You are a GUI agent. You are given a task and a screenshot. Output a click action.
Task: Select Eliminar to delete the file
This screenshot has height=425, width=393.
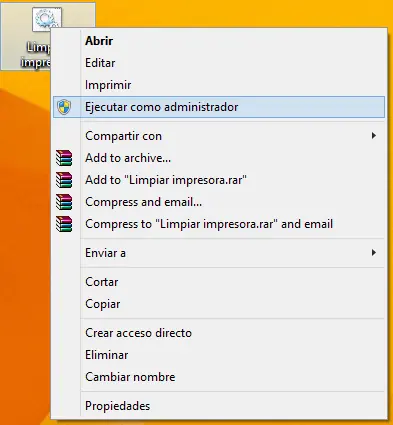pyautogui.click(x=219, y=355)
